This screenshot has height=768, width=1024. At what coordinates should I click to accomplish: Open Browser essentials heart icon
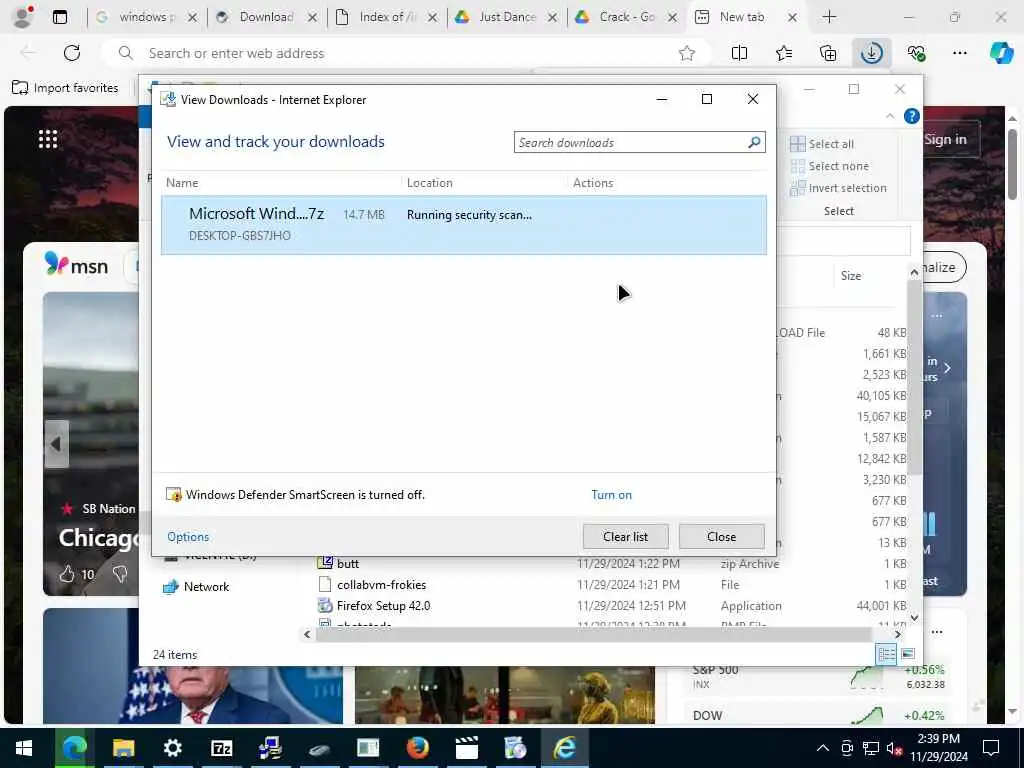tap(916, 53)
